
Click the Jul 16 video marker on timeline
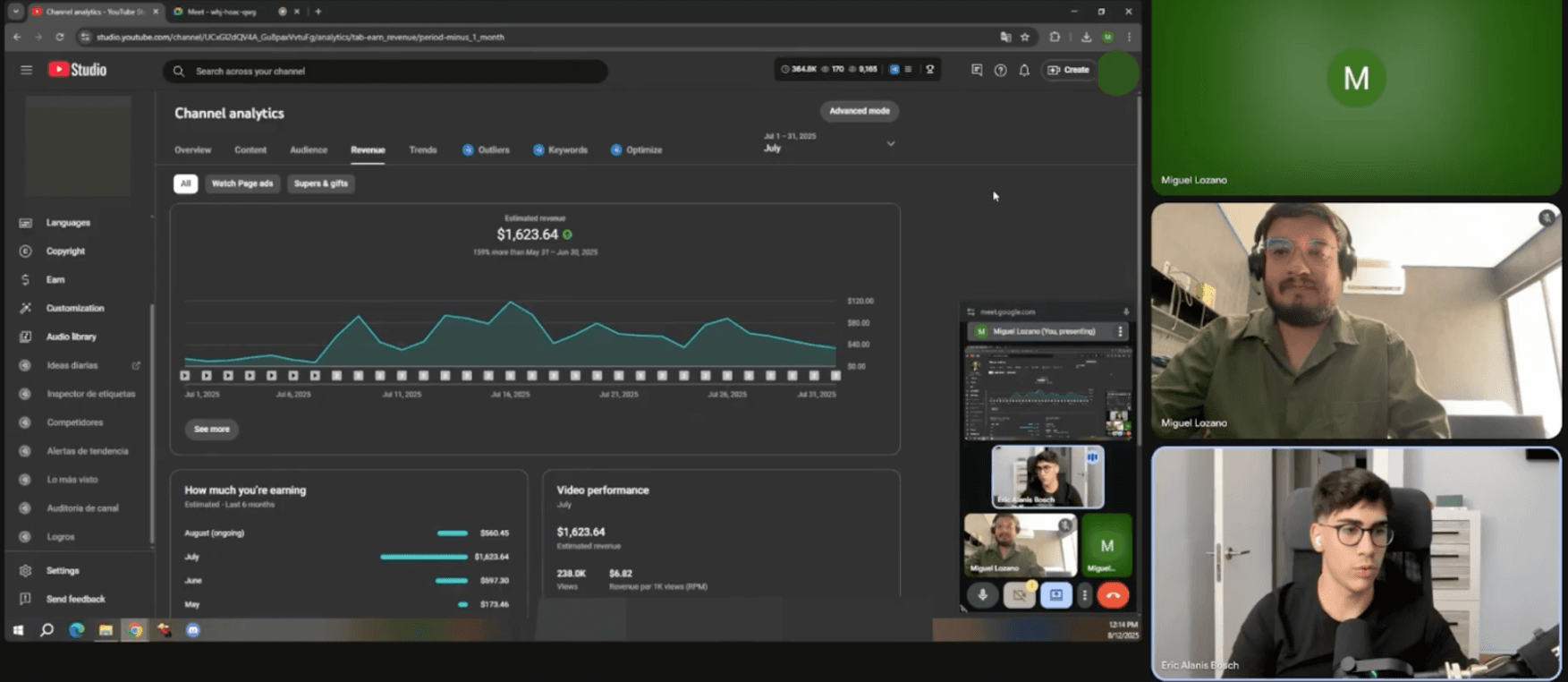510,376
